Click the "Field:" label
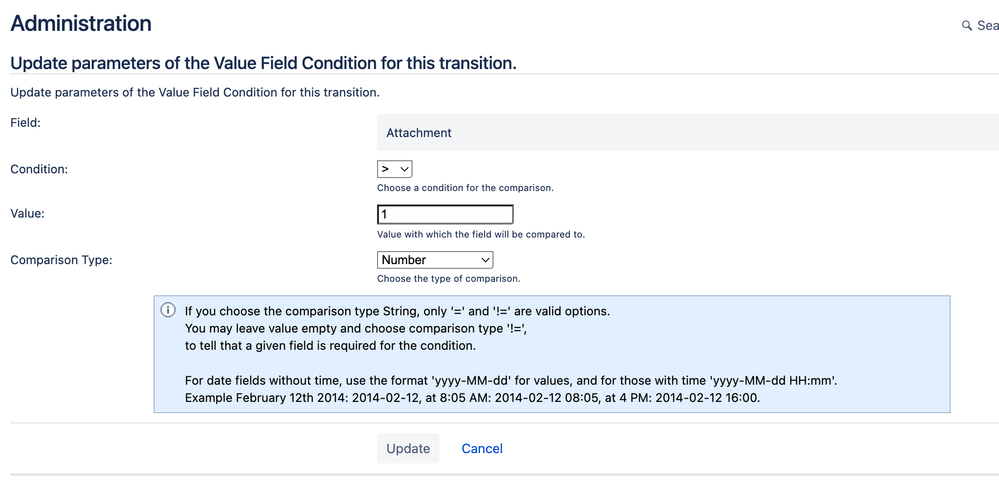The height and width of the screenshot is (491, 999). pyautogui.click(x=25, y=123)
